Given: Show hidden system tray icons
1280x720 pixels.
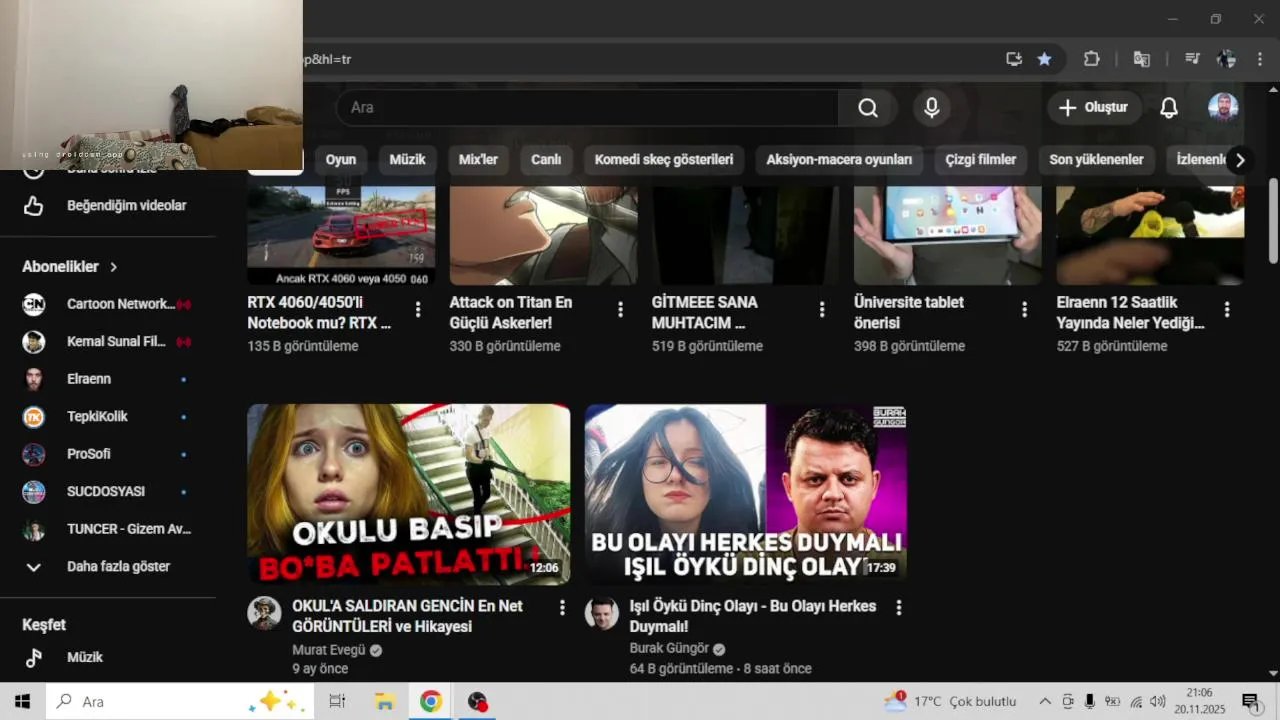Looking at the screenshot, I should (1045, 702).
